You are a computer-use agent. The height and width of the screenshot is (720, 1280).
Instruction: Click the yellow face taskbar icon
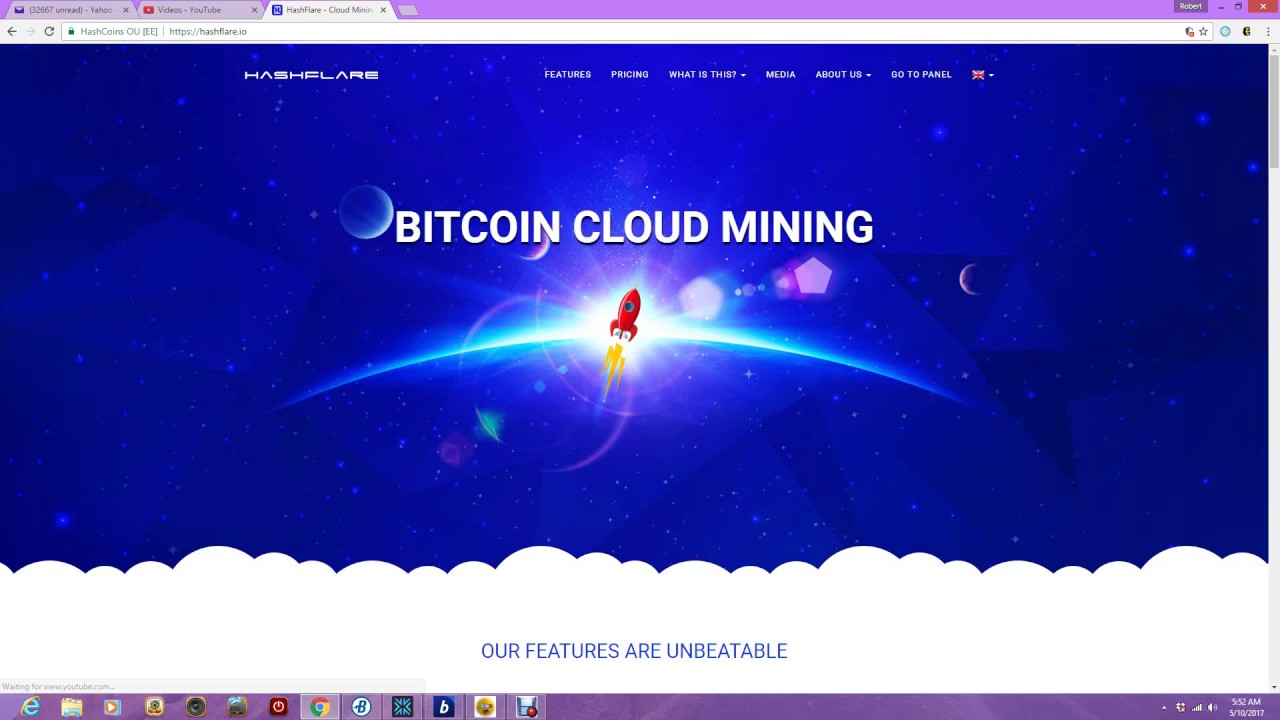tap(485, 707)
